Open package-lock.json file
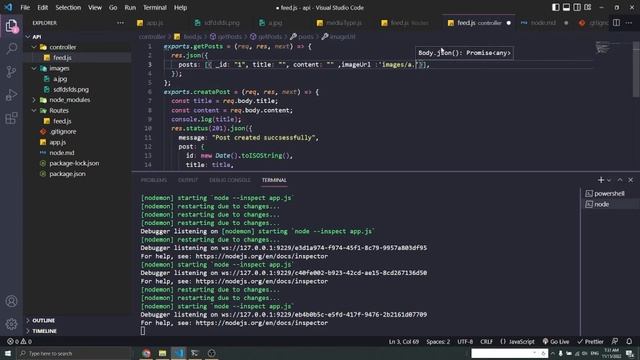The height and width of the screenshot is (360, 640). pyautogui.click(x=77, y=163)
